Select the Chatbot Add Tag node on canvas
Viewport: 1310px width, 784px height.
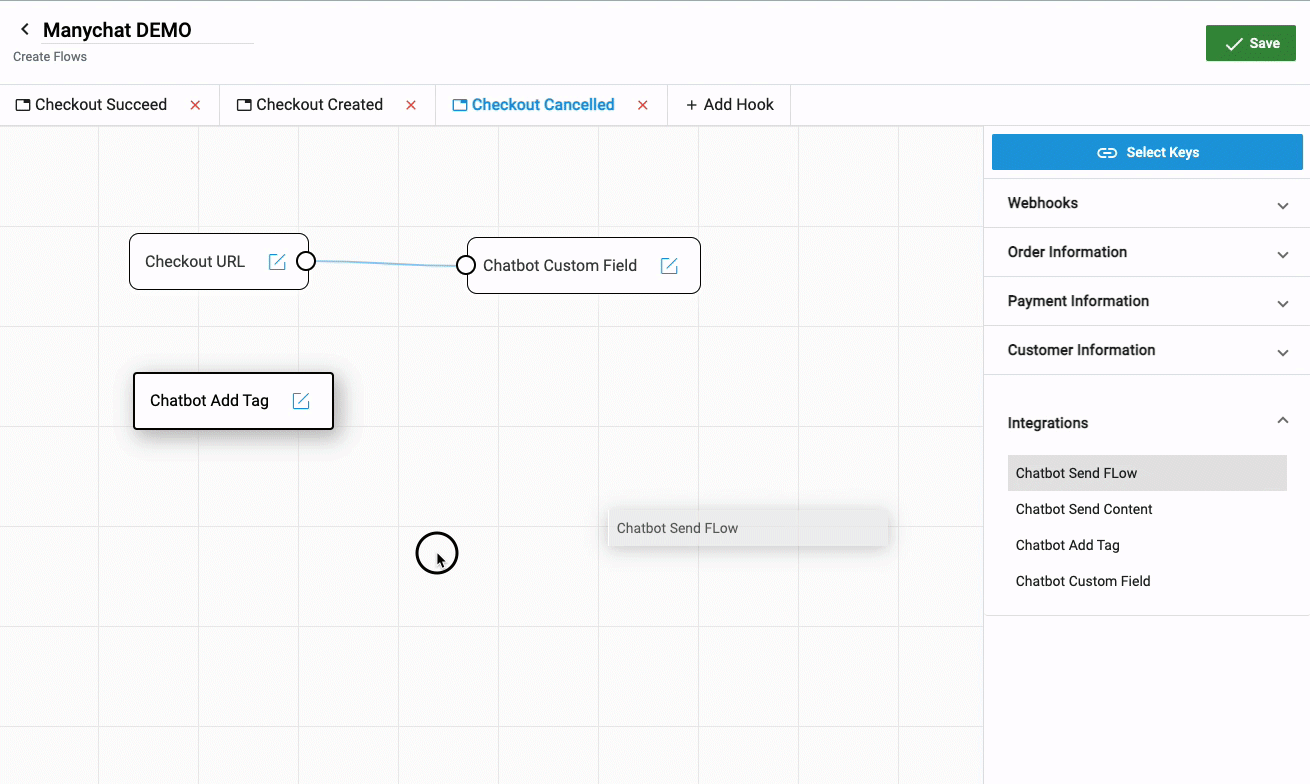(233, 401)
